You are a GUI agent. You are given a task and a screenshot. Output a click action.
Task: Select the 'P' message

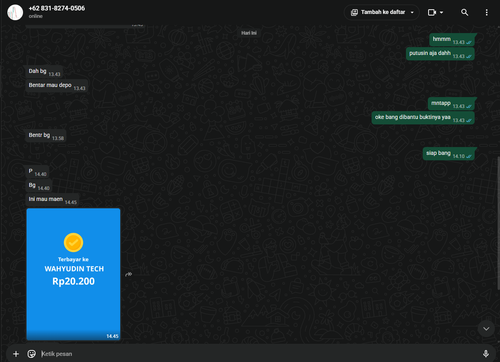coord(37,172)
